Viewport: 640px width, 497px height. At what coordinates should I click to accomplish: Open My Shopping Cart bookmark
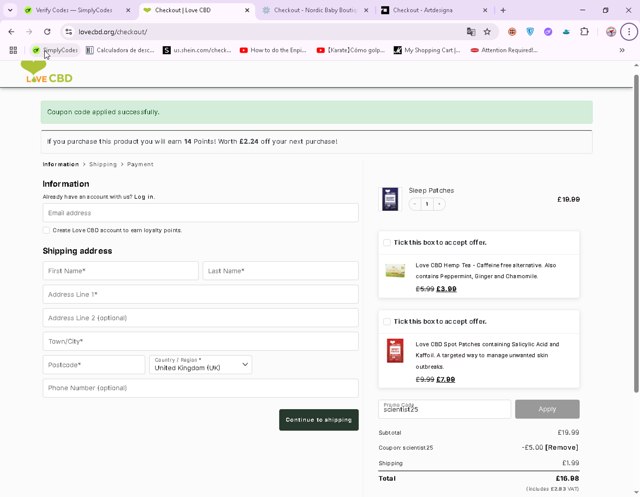point(427,50)
